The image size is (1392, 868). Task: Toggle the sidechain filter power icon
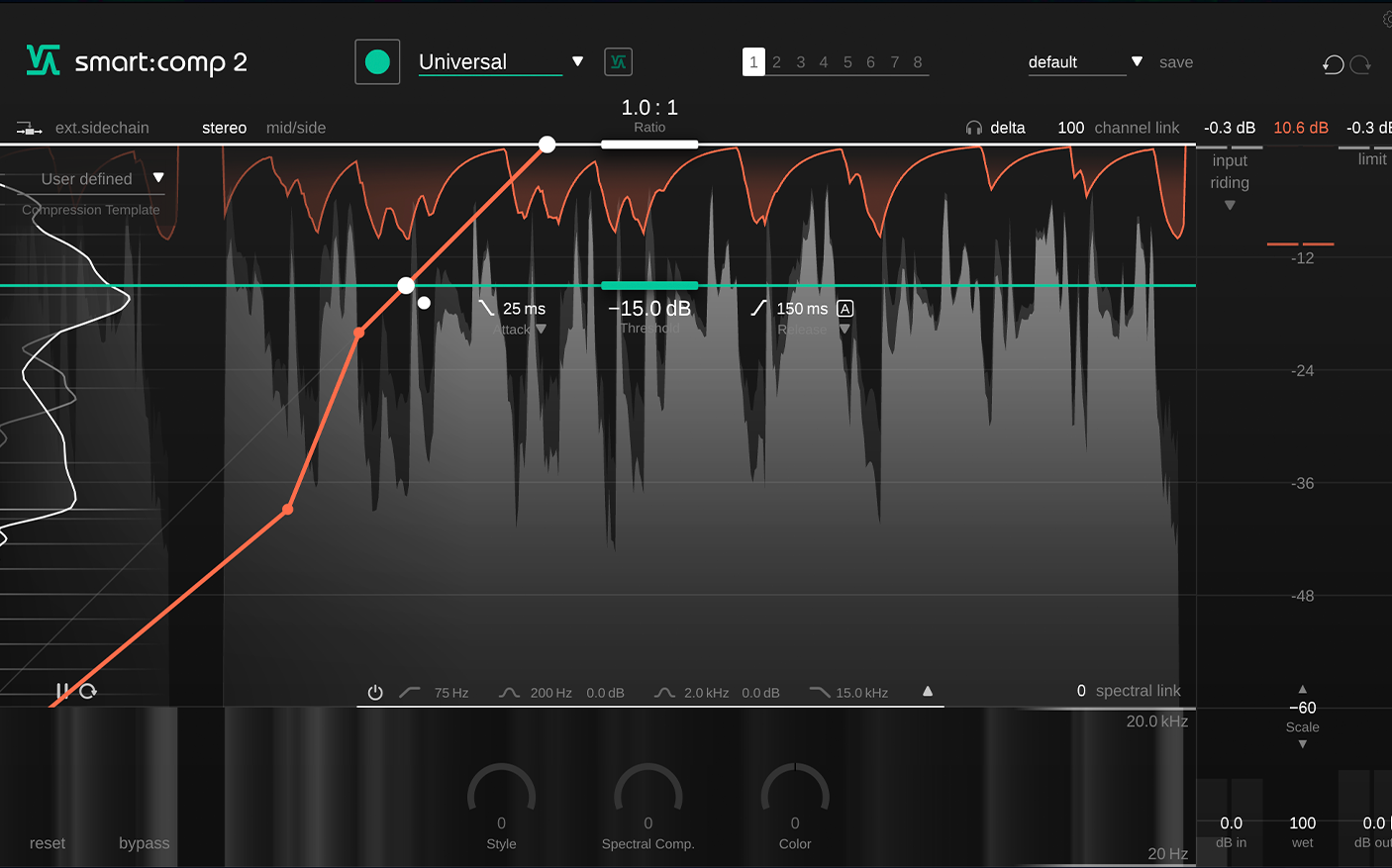pos(375,693)
